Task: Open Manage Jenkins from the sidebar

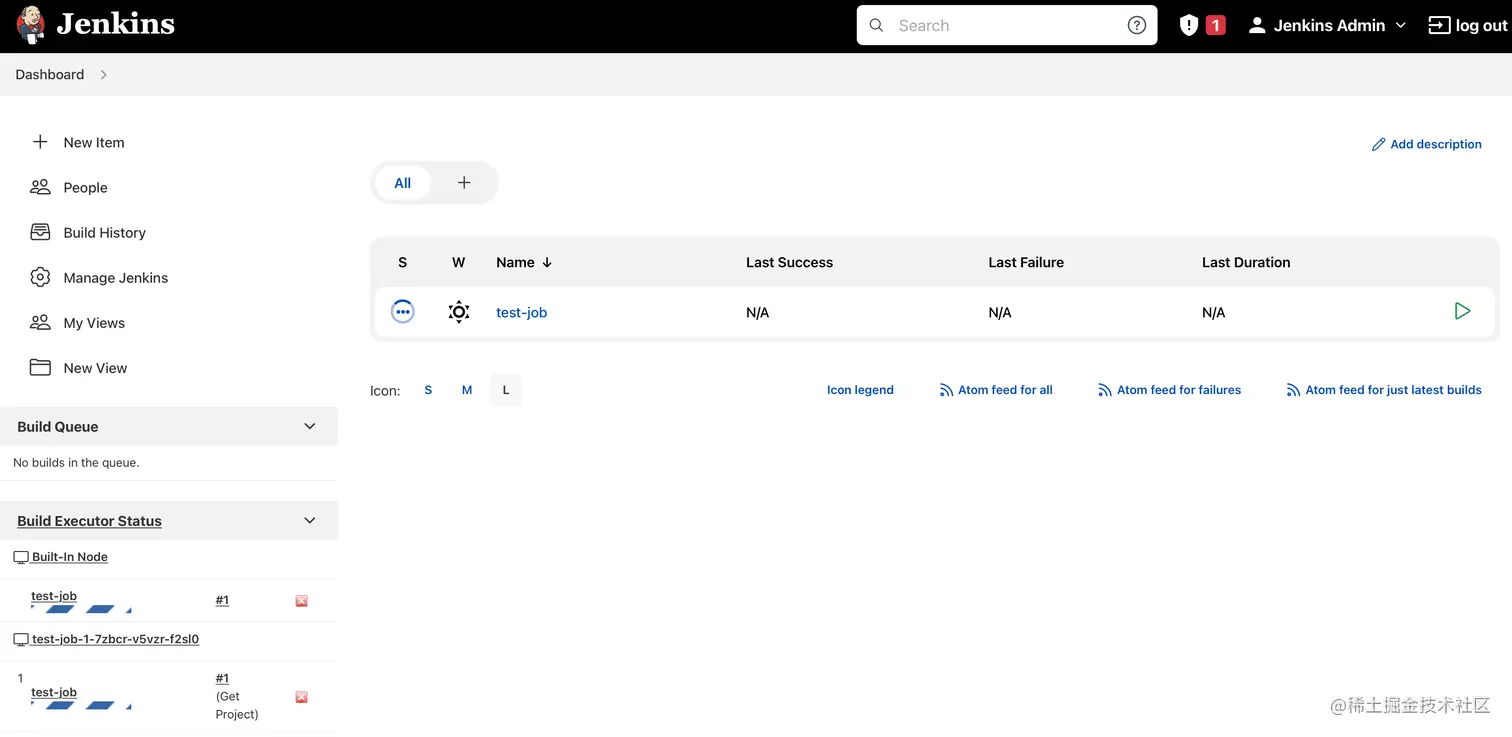Action: coord(116,277)
